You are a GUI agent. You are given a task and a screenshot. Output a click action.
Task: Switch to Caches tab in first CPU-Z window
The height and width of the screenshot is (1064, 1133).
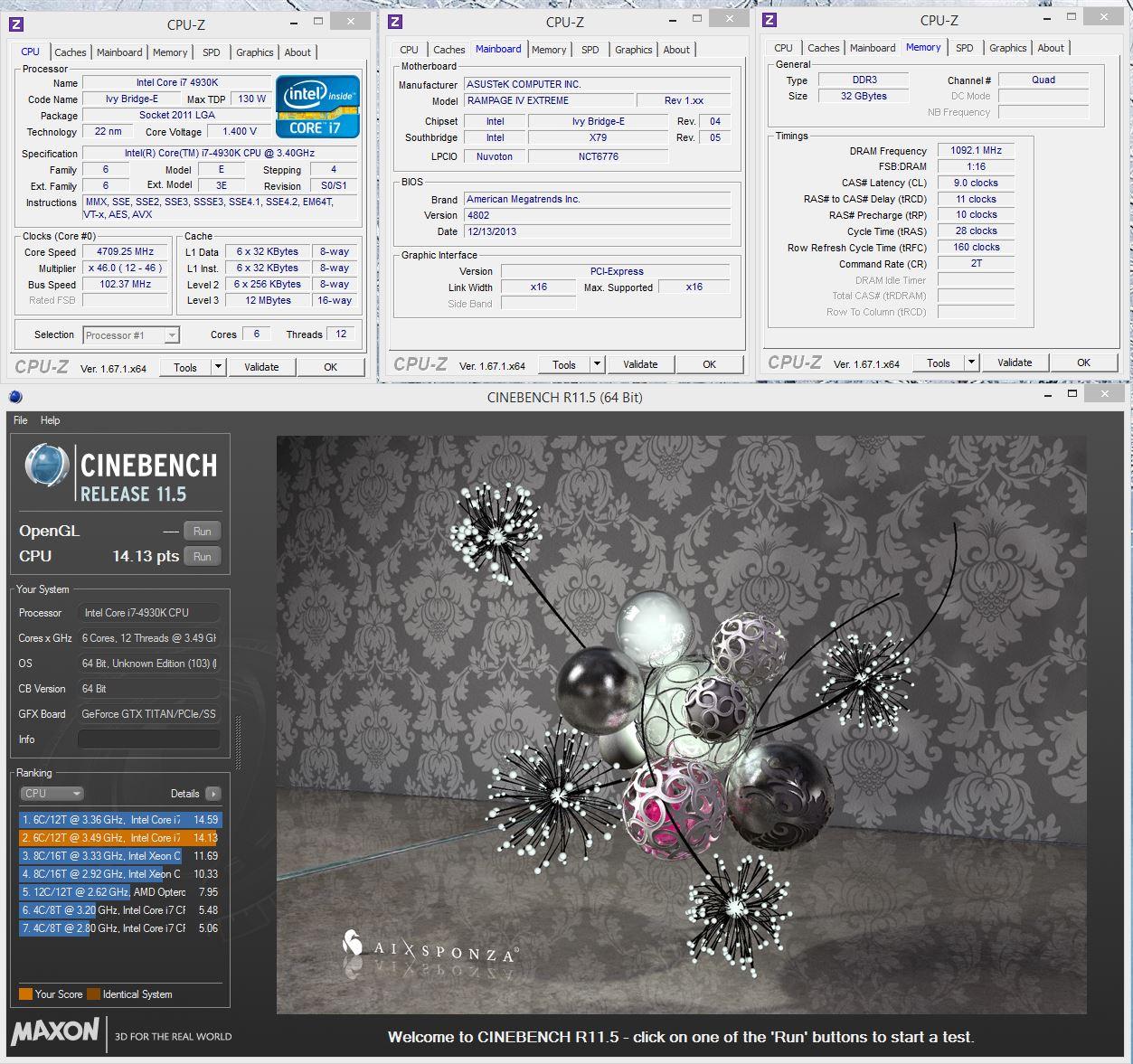pyautogui.click(x=71, y=52)
